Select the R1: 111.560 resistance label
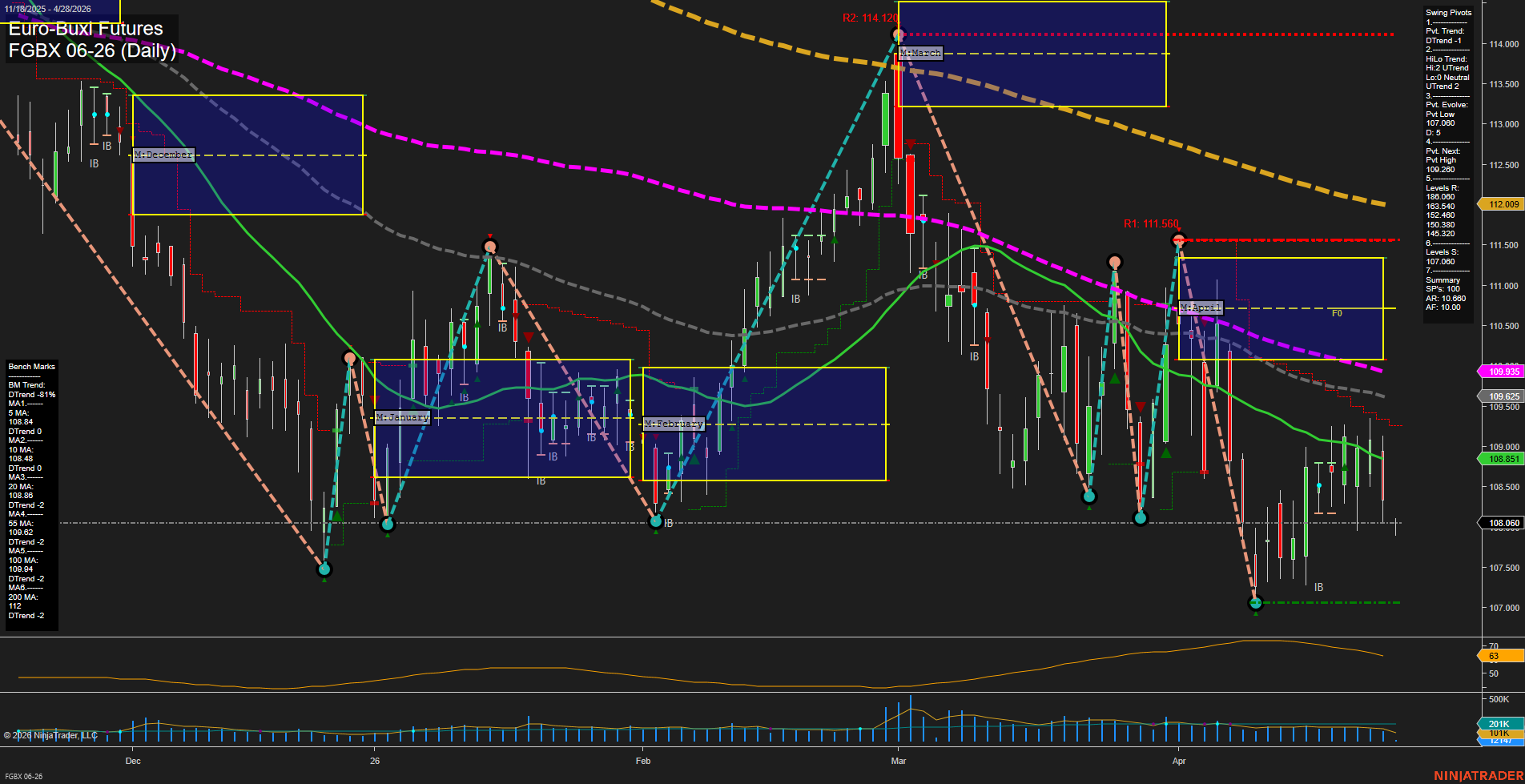Screen dimensions: 1525x784 [1150, 224]
